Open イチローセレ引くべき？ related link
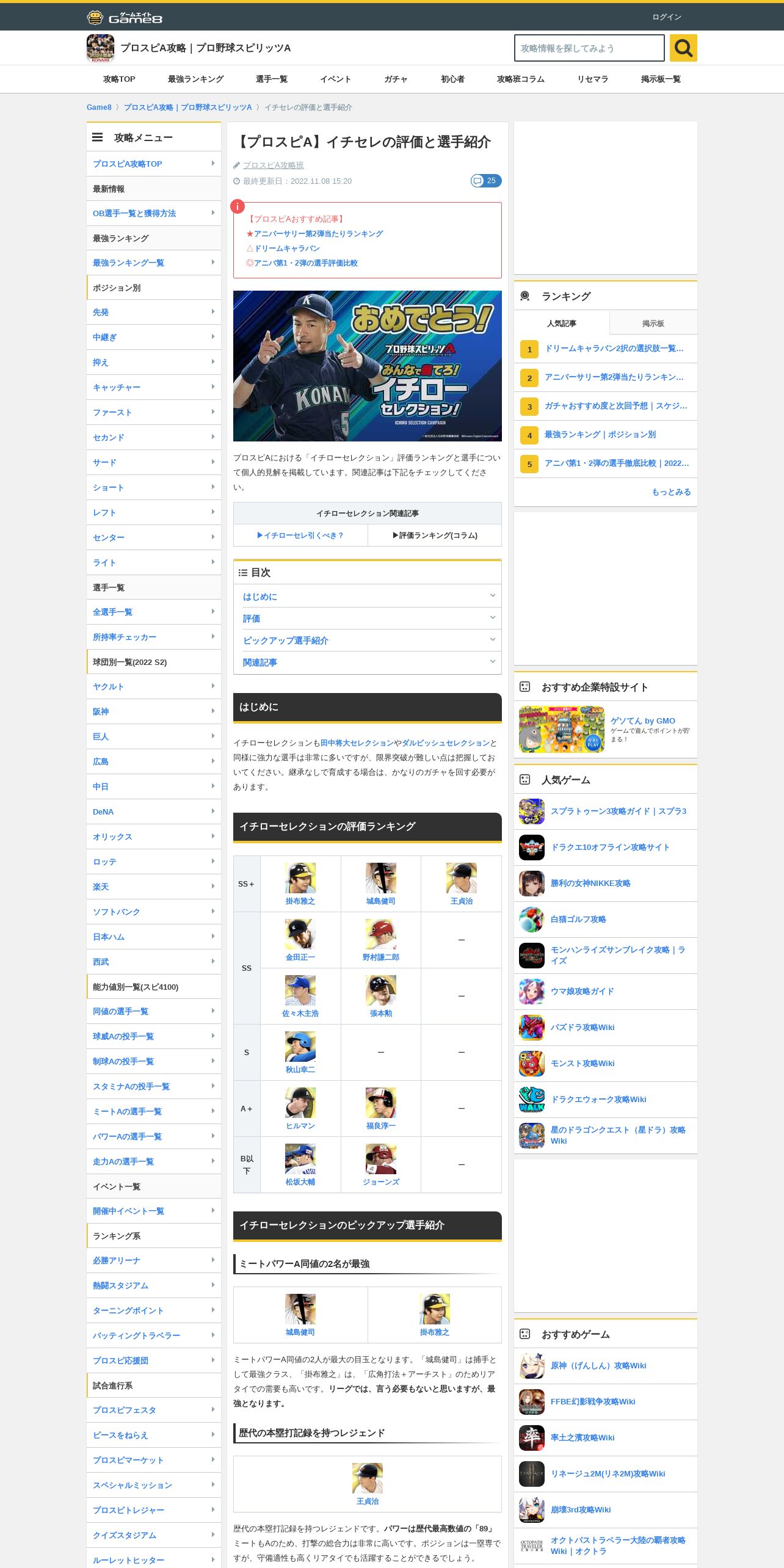The height and width of the screenshot is (1568, 784). [x=300, y=535]
